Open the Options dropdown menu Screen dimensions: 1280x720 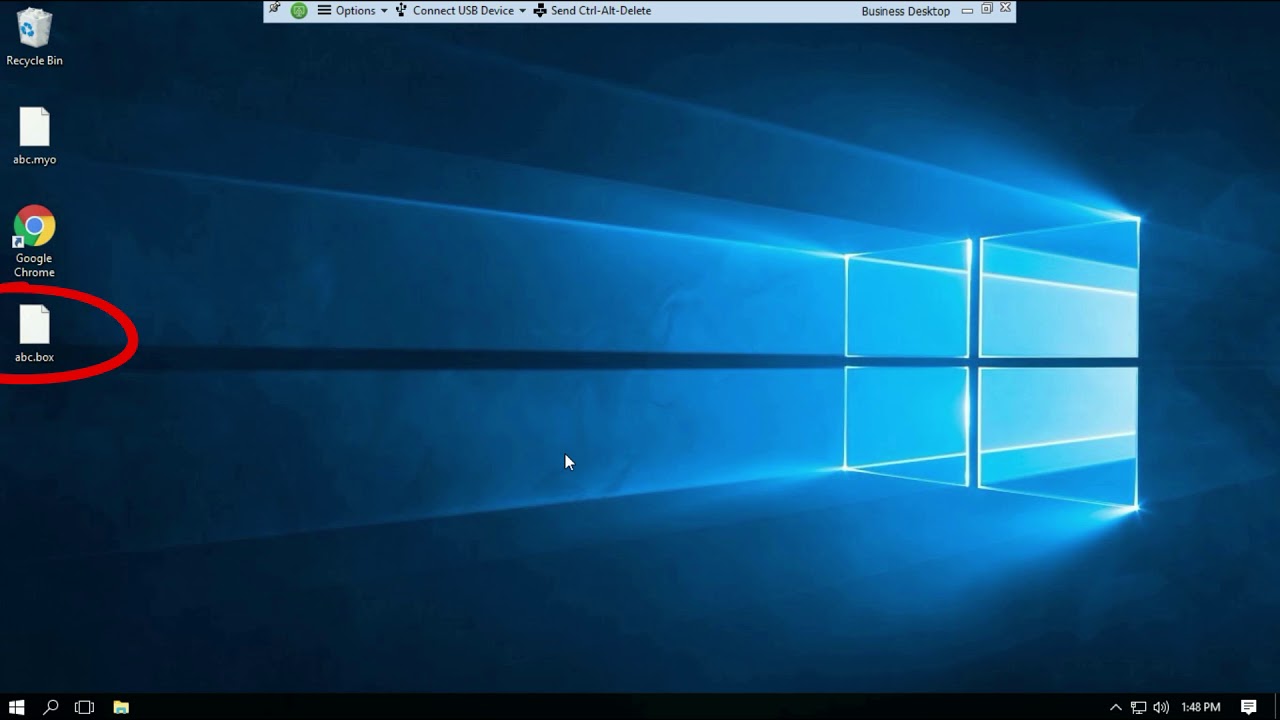[352, 11]
